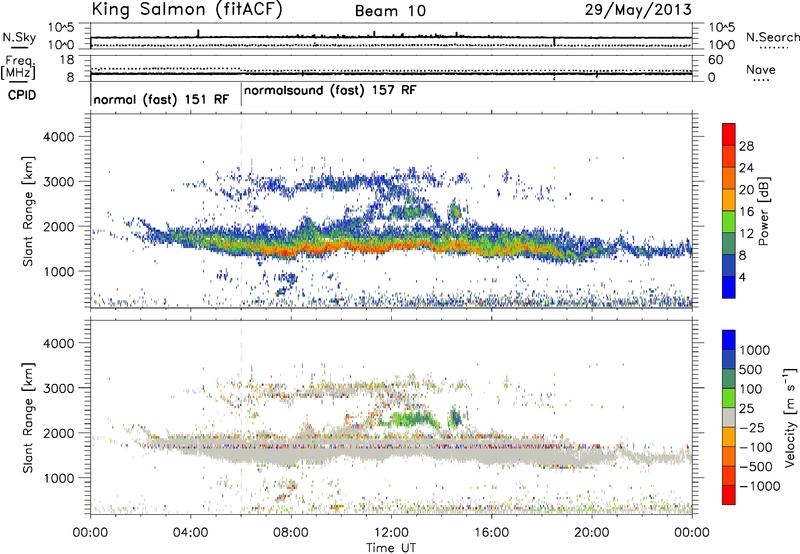Click the '12:00' time tick label
The height and width of the screenshot is (554, 800).
pos(391,533)
